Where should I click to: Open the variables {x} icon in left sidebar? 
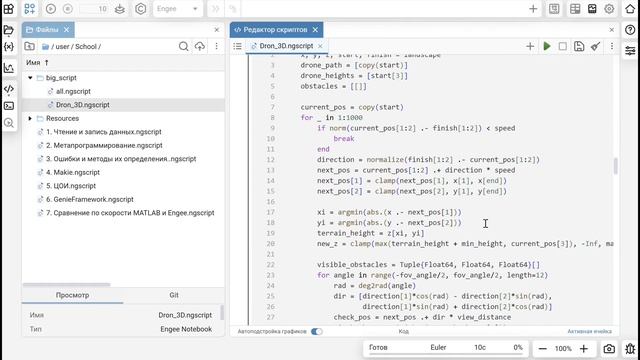coord(9,47)
